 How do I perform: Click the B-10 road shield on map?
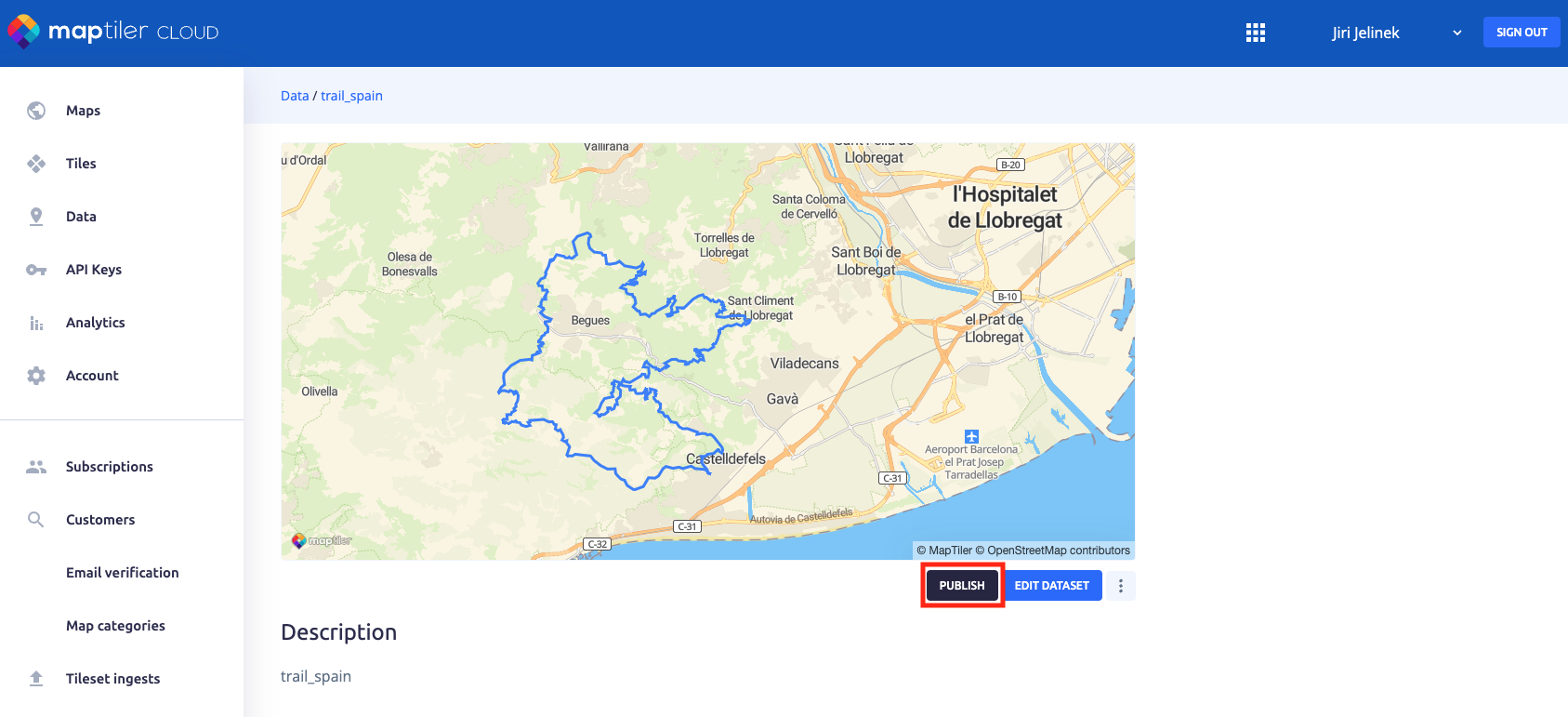[1008, 297]
